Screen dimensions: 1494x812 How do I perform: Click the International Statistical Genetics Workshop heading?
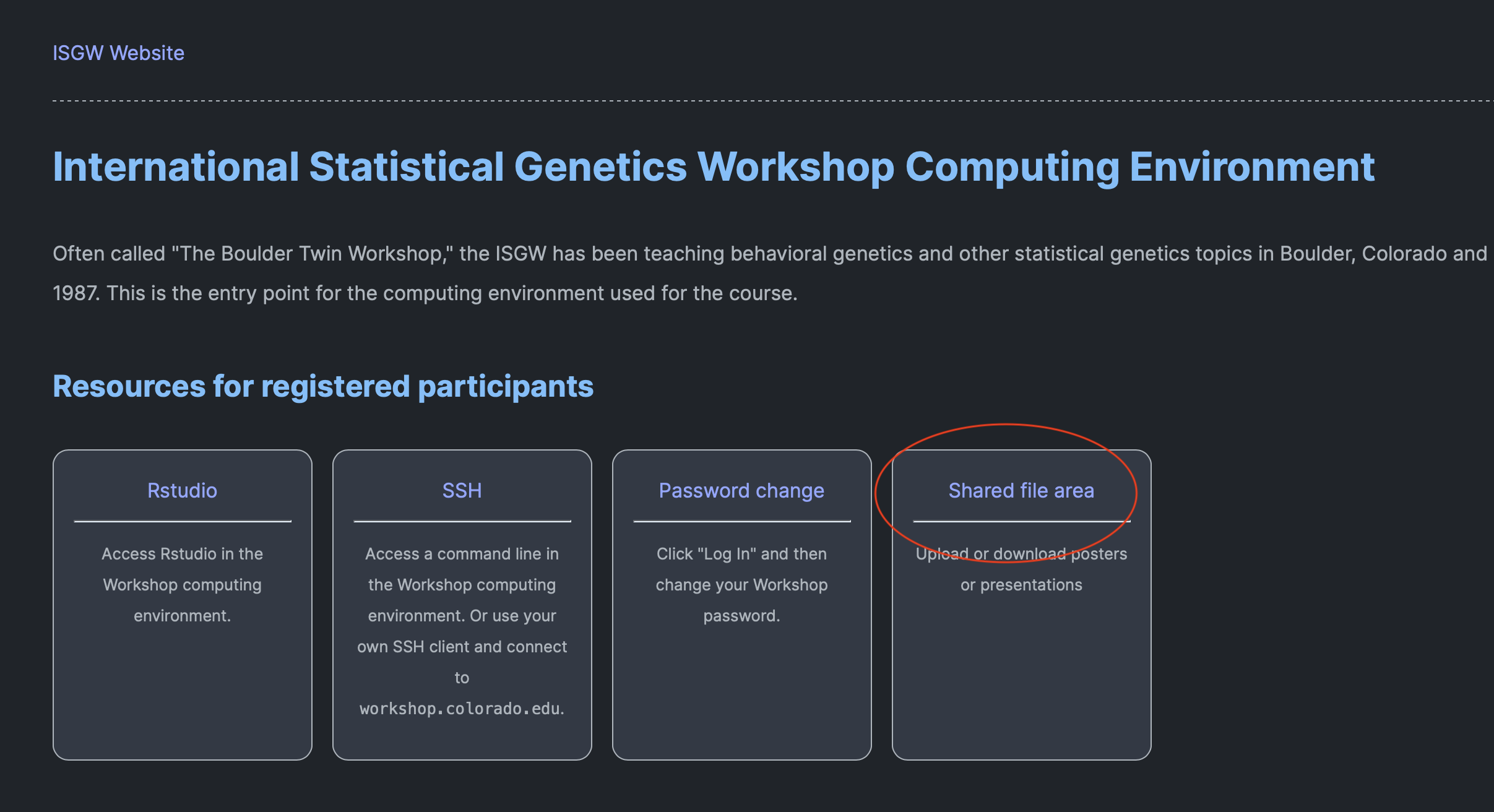tap(714, 166)
